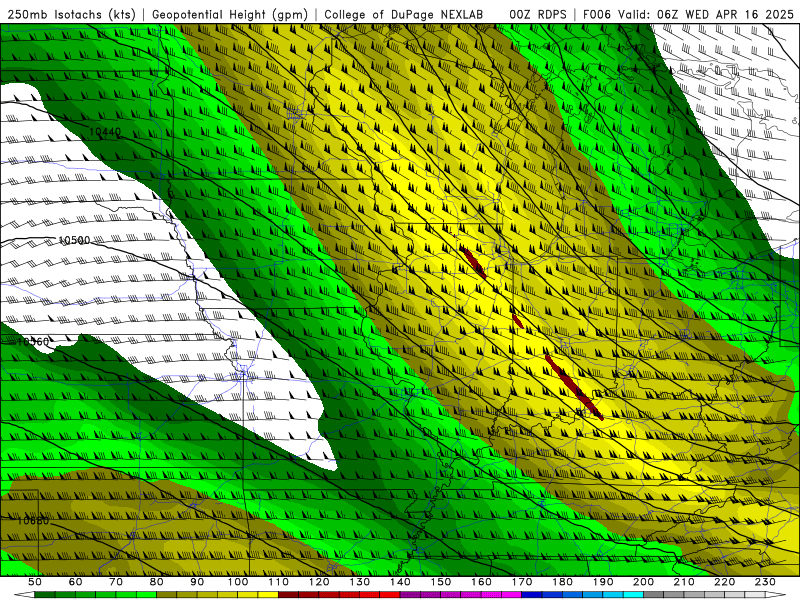Pick the bright yellow legend swatch under 100
Viewport: 800px width, 600px height.
(x=248, y=595)
